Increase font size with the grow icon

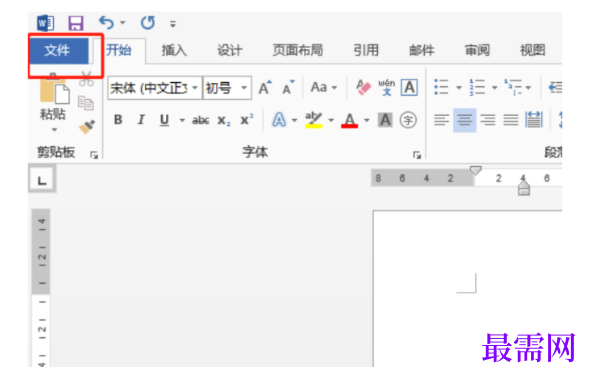[x=265, y=88]
